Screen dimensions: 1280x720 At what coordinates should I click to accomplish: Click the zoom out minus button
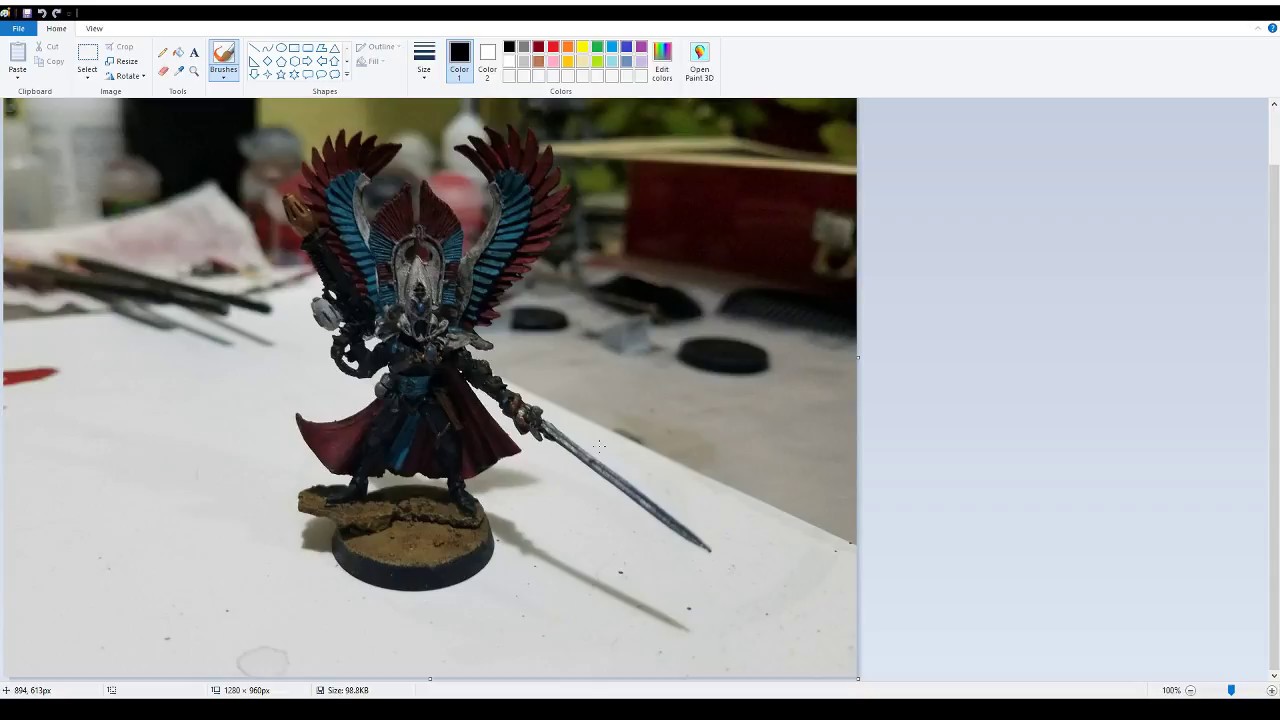coord(1190,690)
